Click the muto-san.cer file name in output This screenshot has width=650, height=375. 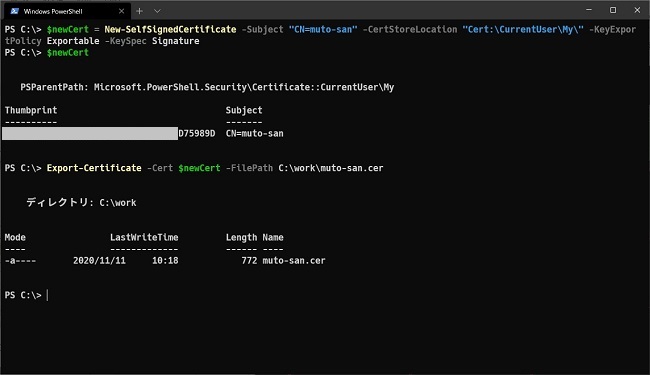294,261
